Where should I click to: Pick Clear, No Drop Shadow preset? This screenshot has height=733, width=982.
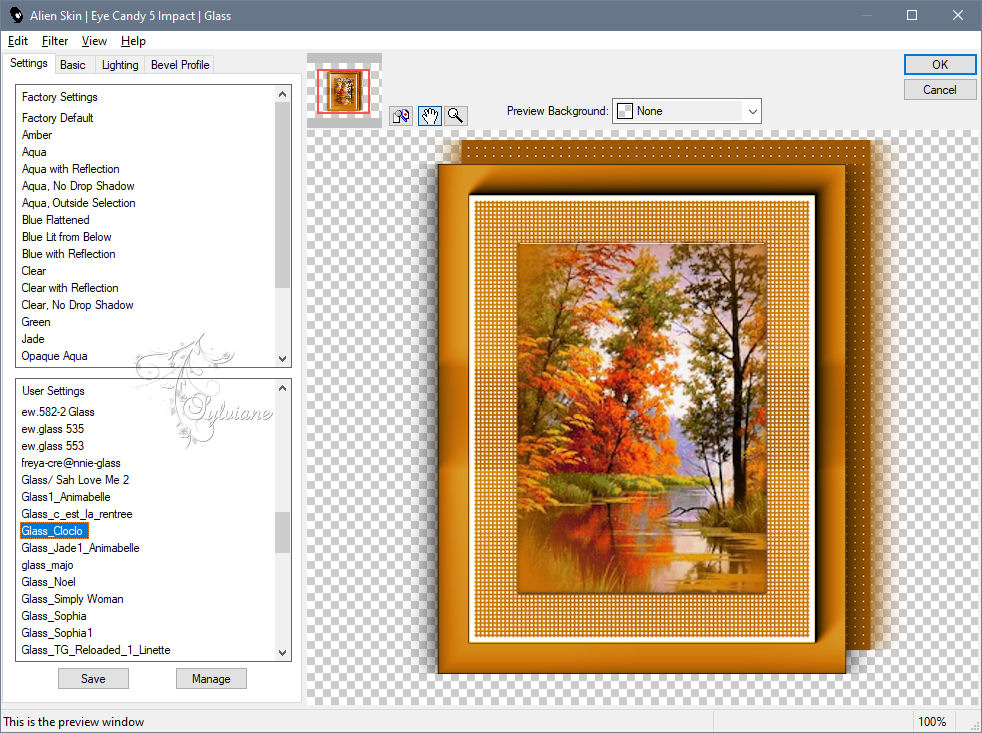point(77,304)
